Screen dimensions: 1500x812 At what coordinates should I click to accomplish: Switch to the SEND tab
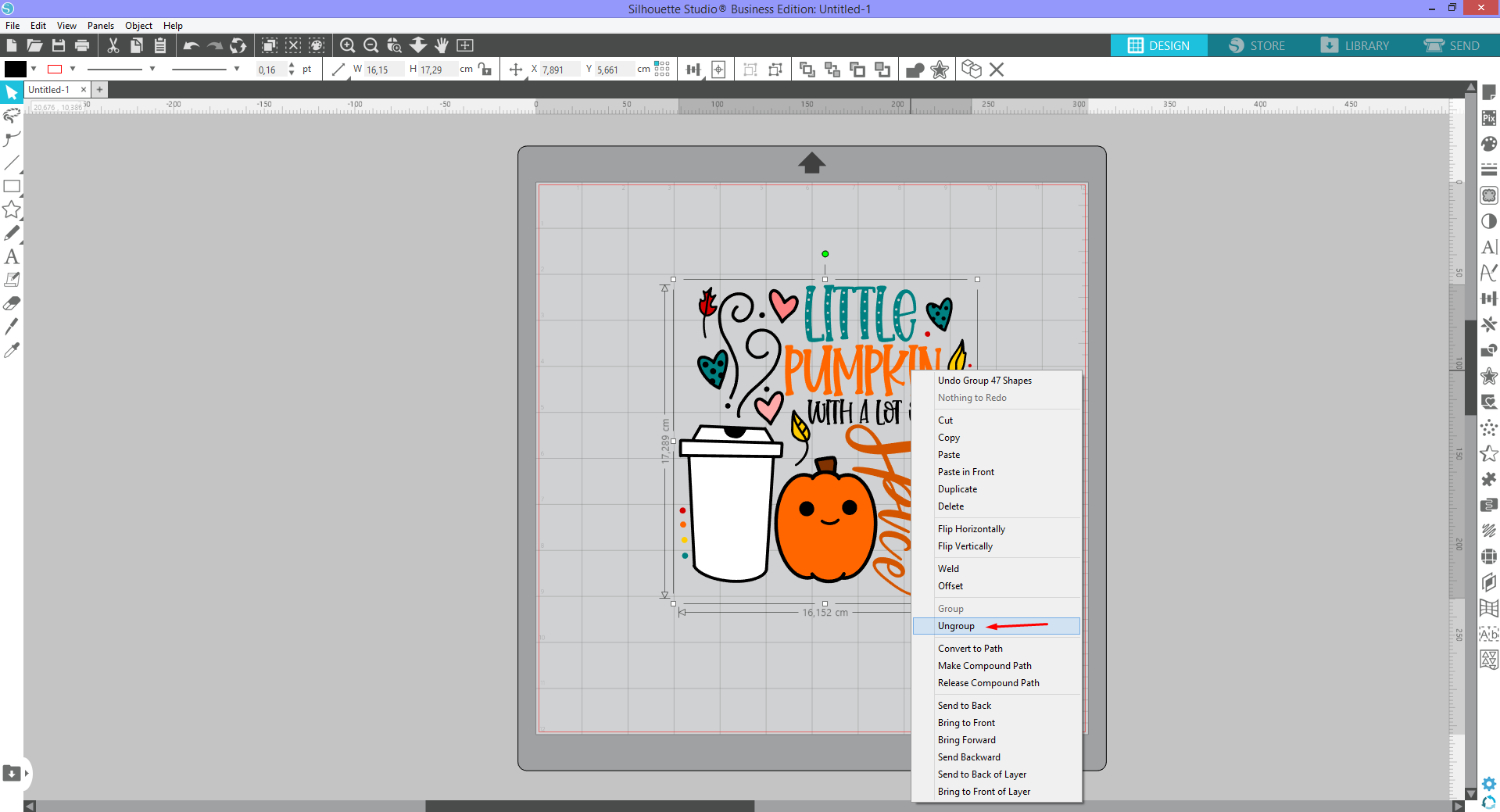click(1451, 46)
